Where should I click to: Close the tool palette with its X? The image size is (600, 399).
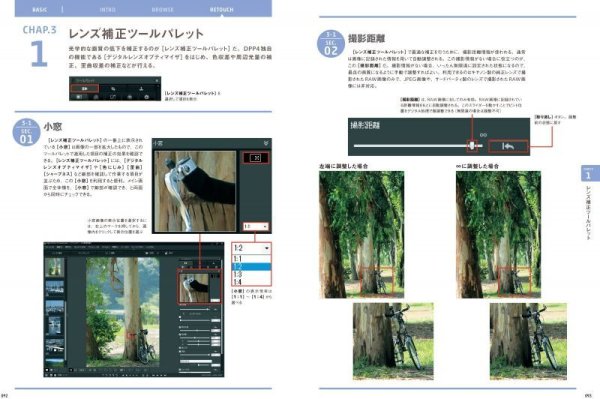click(x=157, y=80)
